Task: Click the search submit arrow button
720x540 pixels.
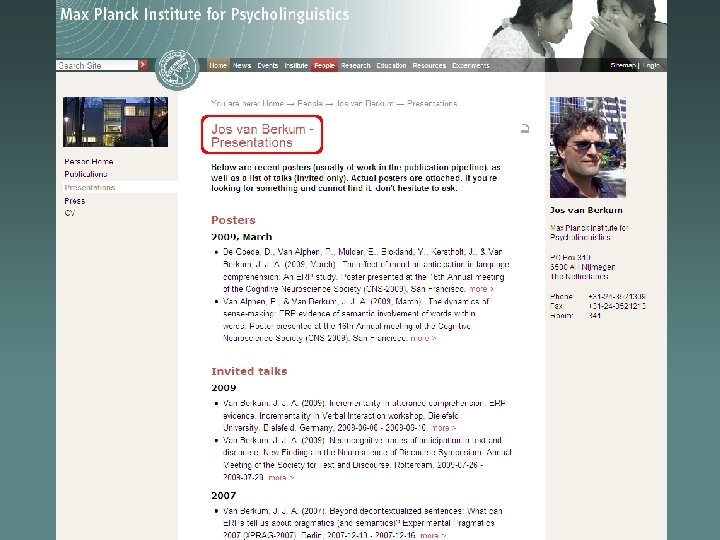Action: [x=143, y=65]
